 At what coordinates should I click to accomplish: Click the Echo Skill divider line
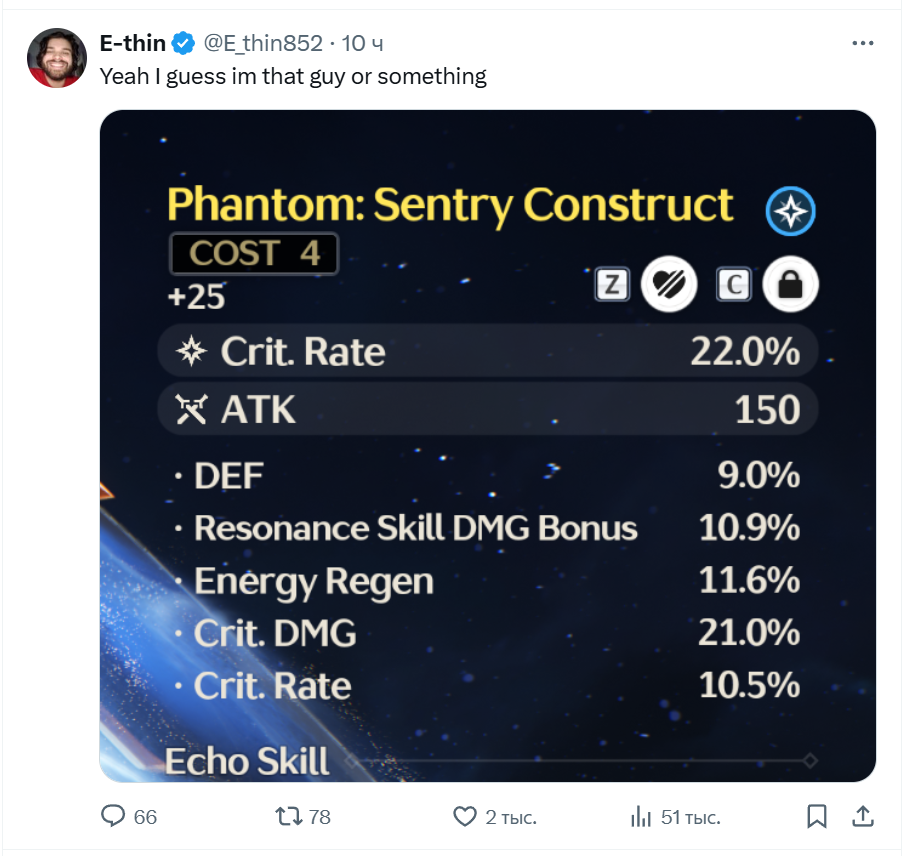click(x=581, y=761)
